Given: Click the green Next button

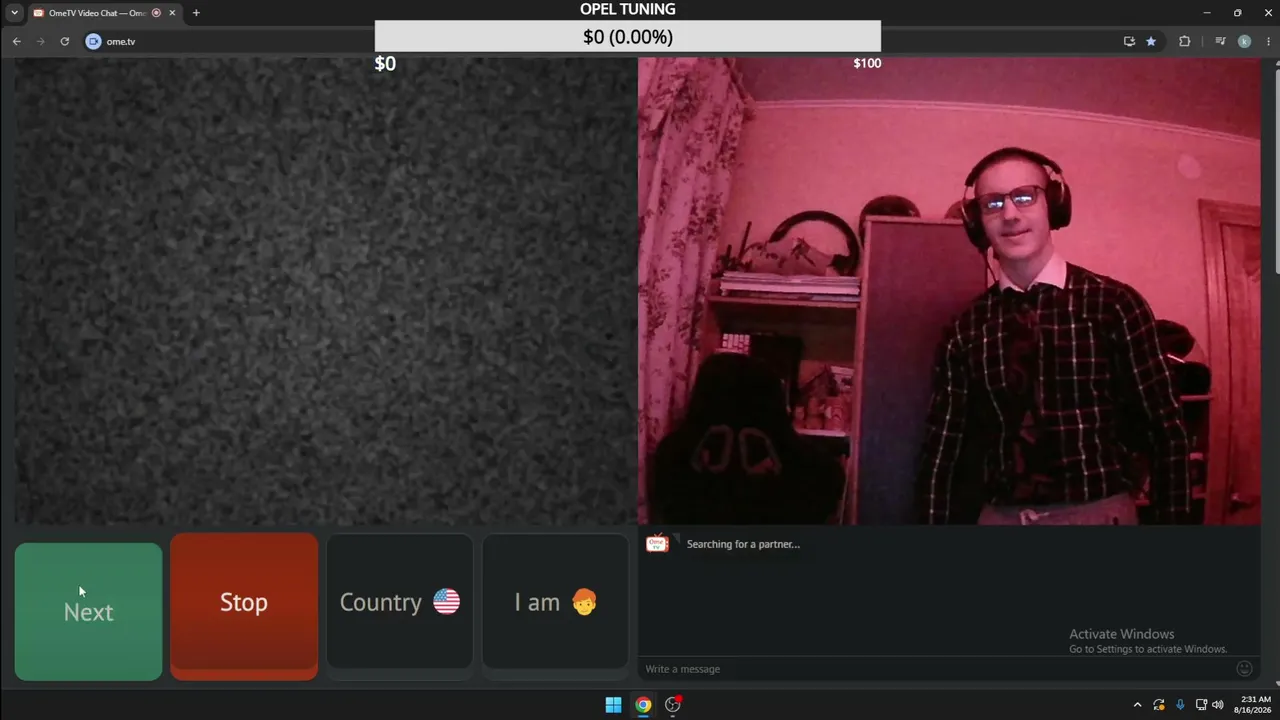Looking at the screenshot, I should [88, 611].
